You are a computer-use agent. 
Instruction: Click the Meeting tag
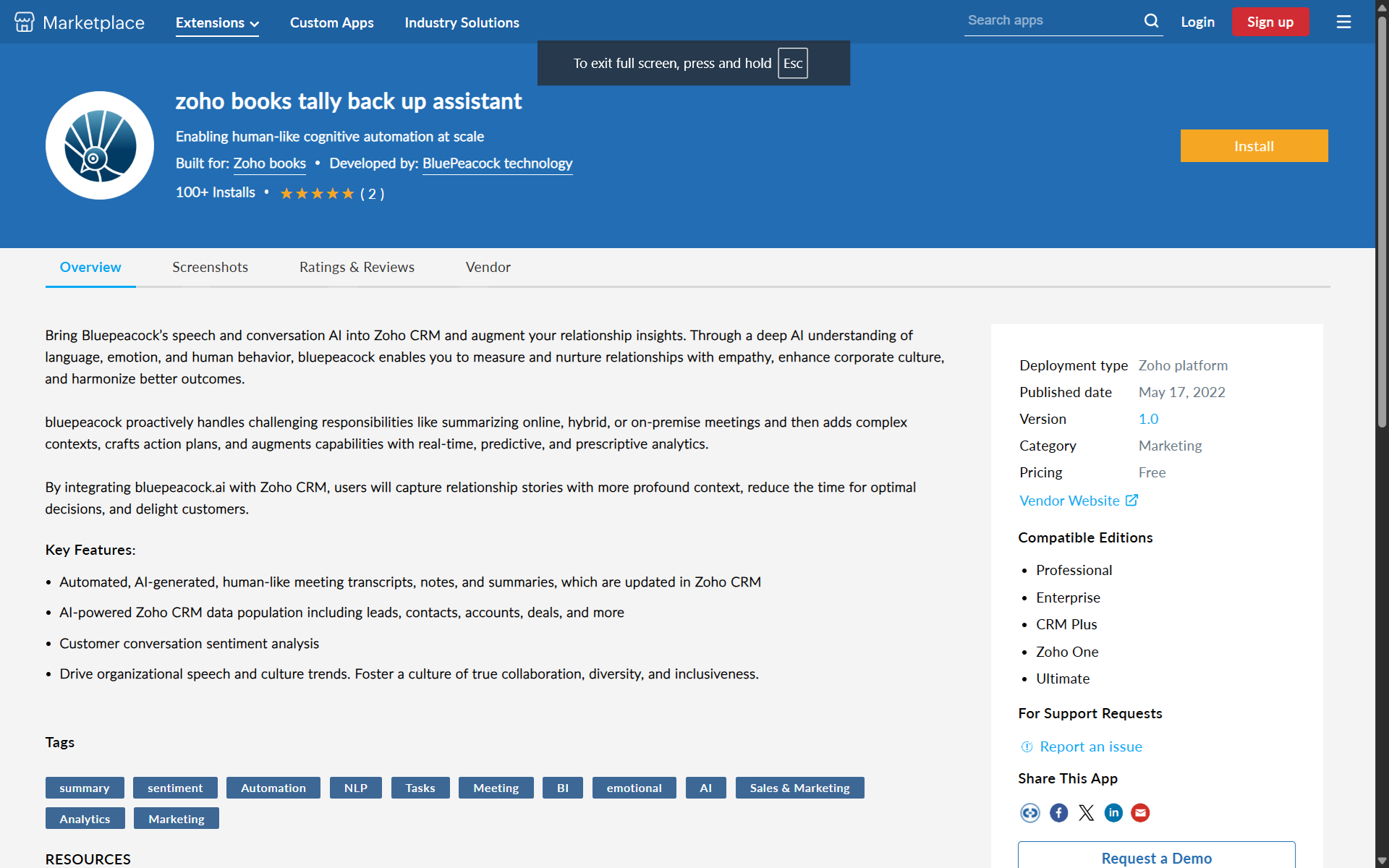[496, 788]
